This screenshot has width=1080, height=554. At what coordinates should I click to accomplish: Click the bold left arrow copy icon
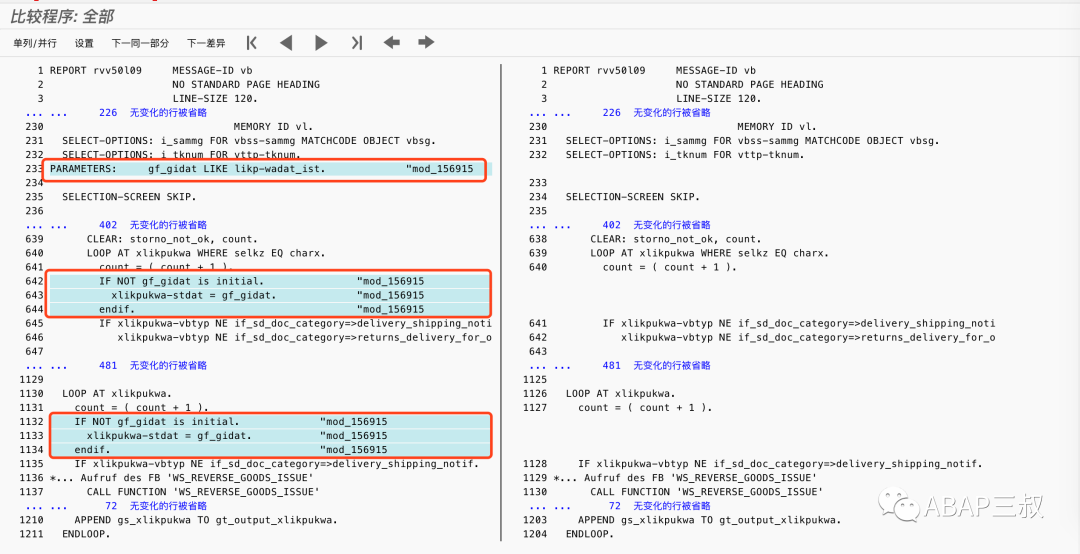coord(391,43)
